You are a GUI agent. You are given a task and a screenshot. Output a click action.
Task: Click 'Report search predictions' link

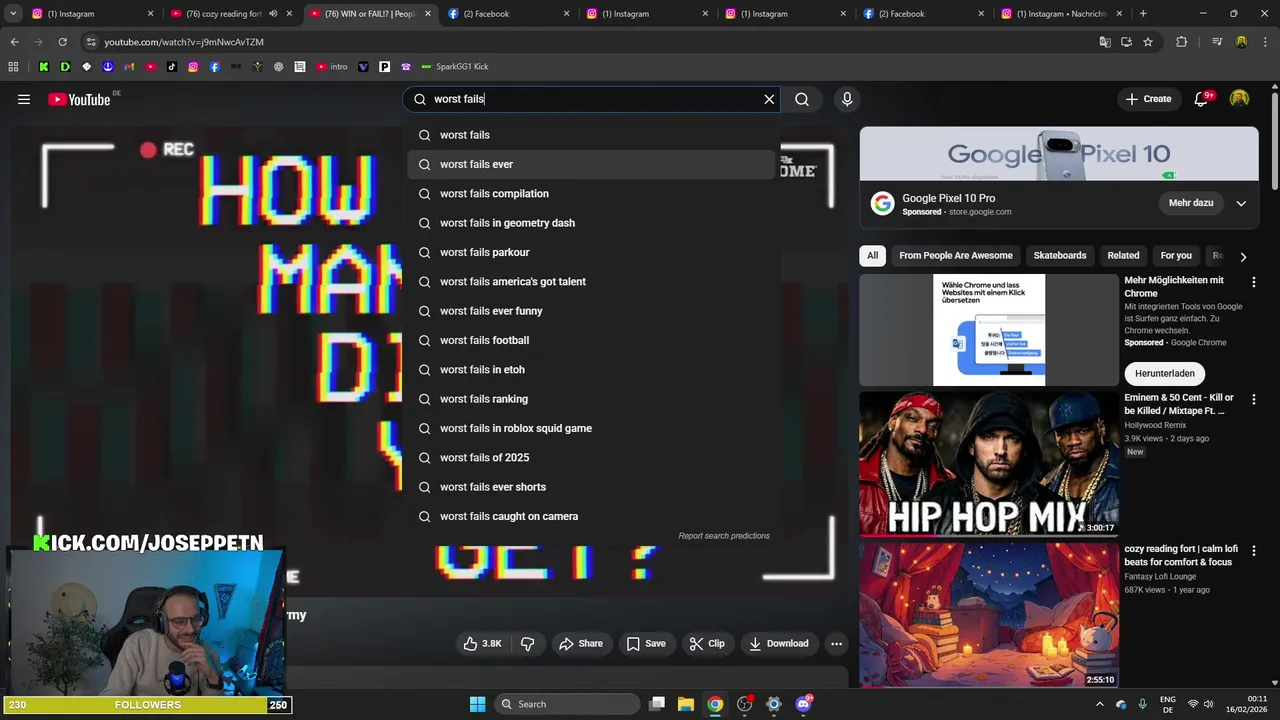click(x=724, y=536)
